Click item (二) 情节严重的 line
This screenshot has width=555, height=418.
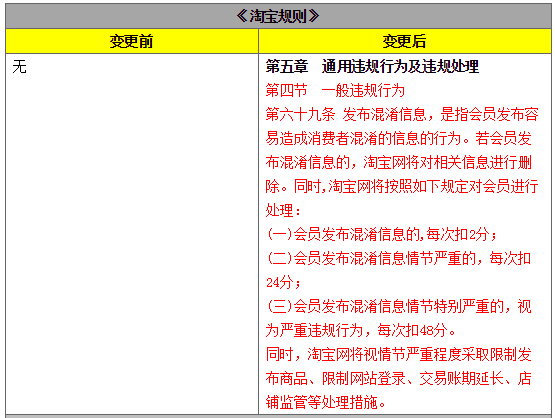click(x=399, y=258)
